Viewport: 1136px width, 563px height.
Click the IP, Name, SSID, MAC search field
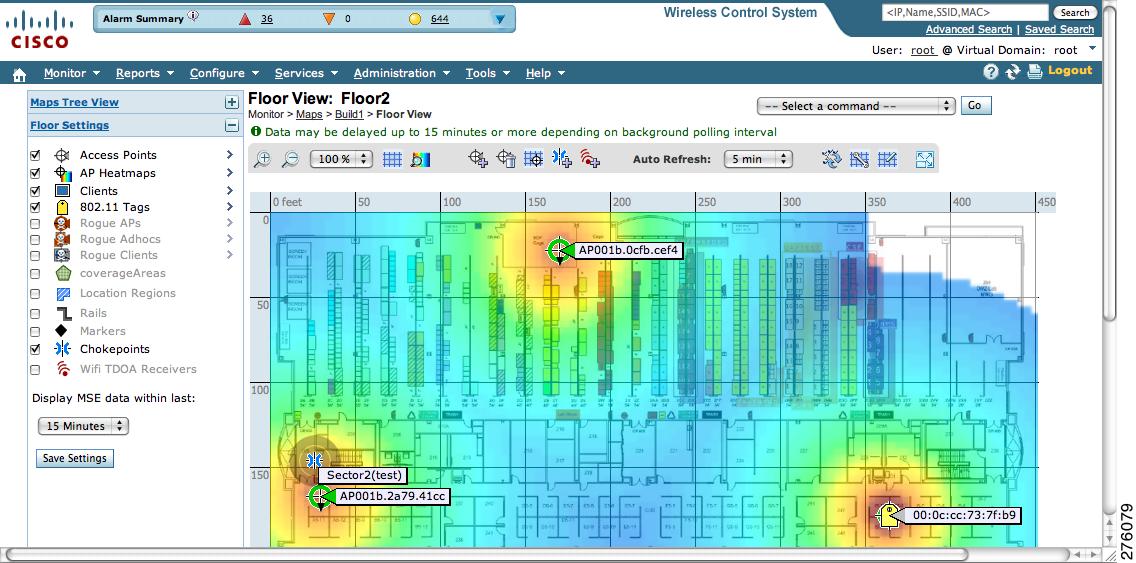(x=965, y=12)
